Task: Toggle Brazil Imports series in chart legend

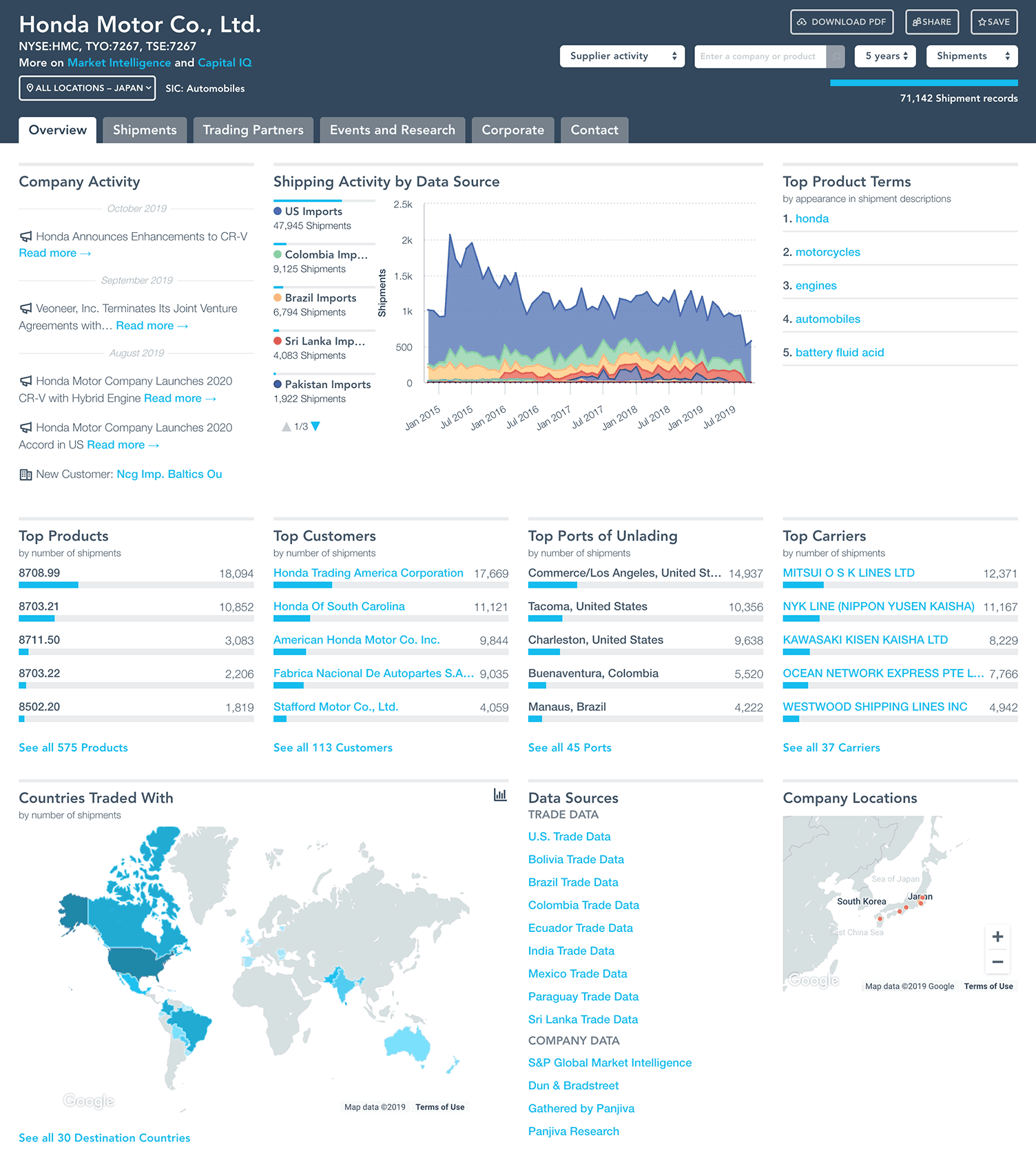Action: 315,298
